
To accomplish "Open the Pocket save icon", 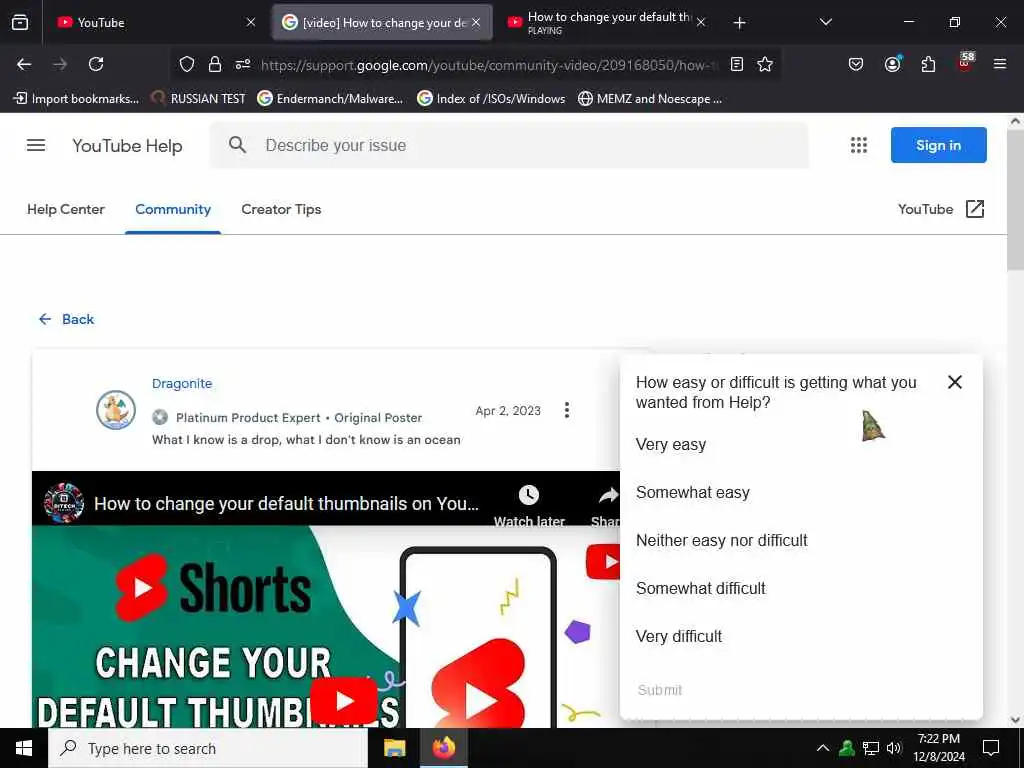I will (856, 64).
